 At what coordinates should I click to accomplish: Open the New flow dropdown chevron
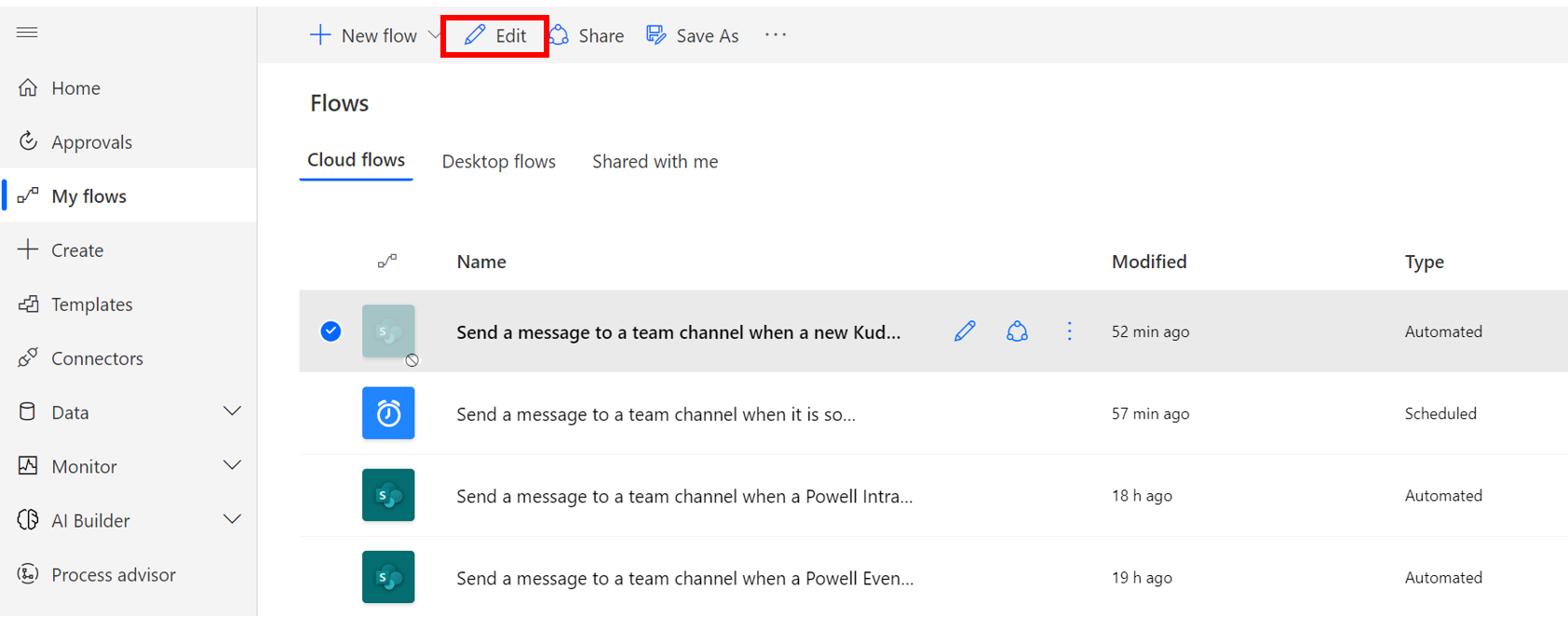tap(434, 35)
